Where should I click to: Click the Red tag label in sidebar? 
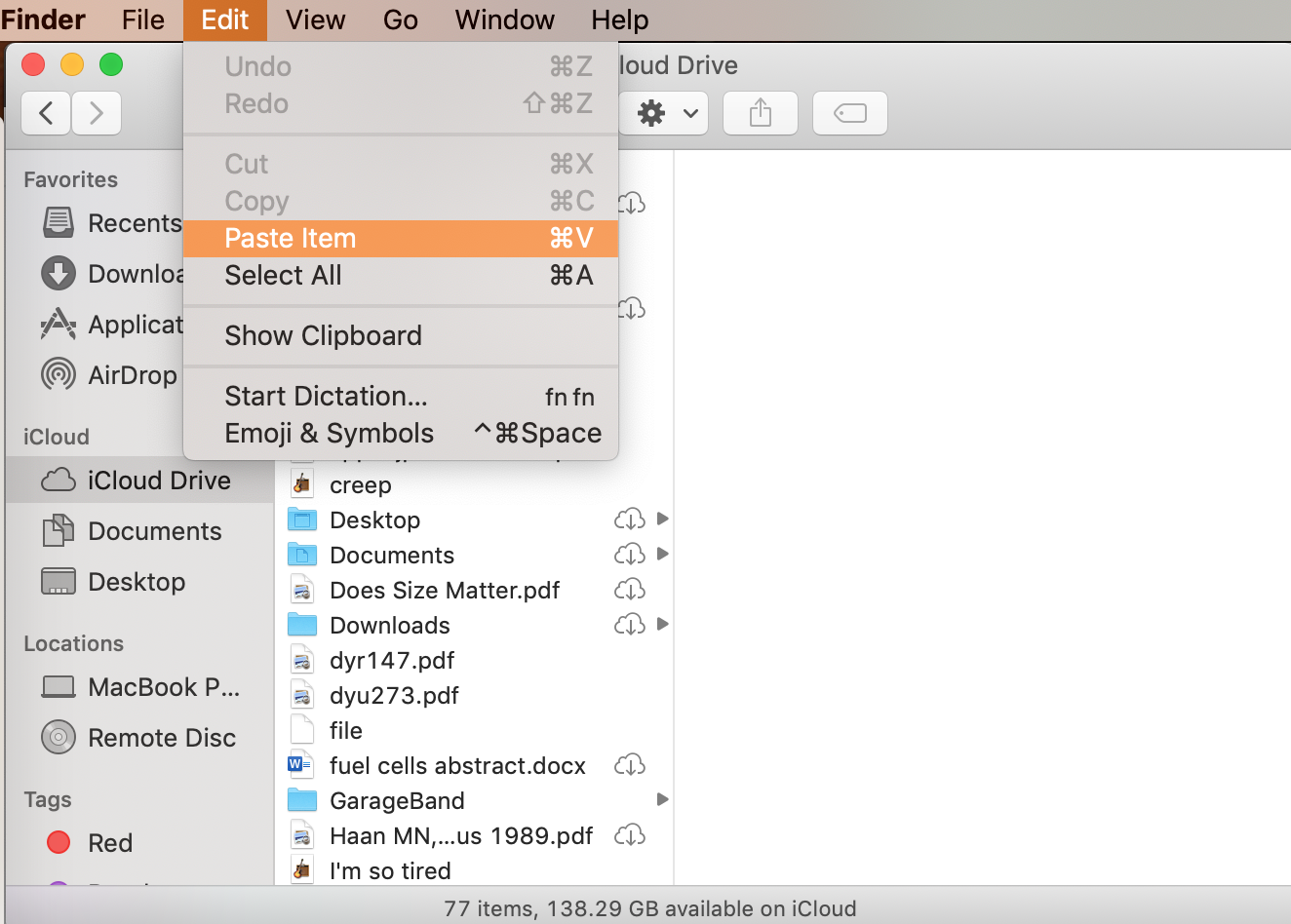[110, 843]
